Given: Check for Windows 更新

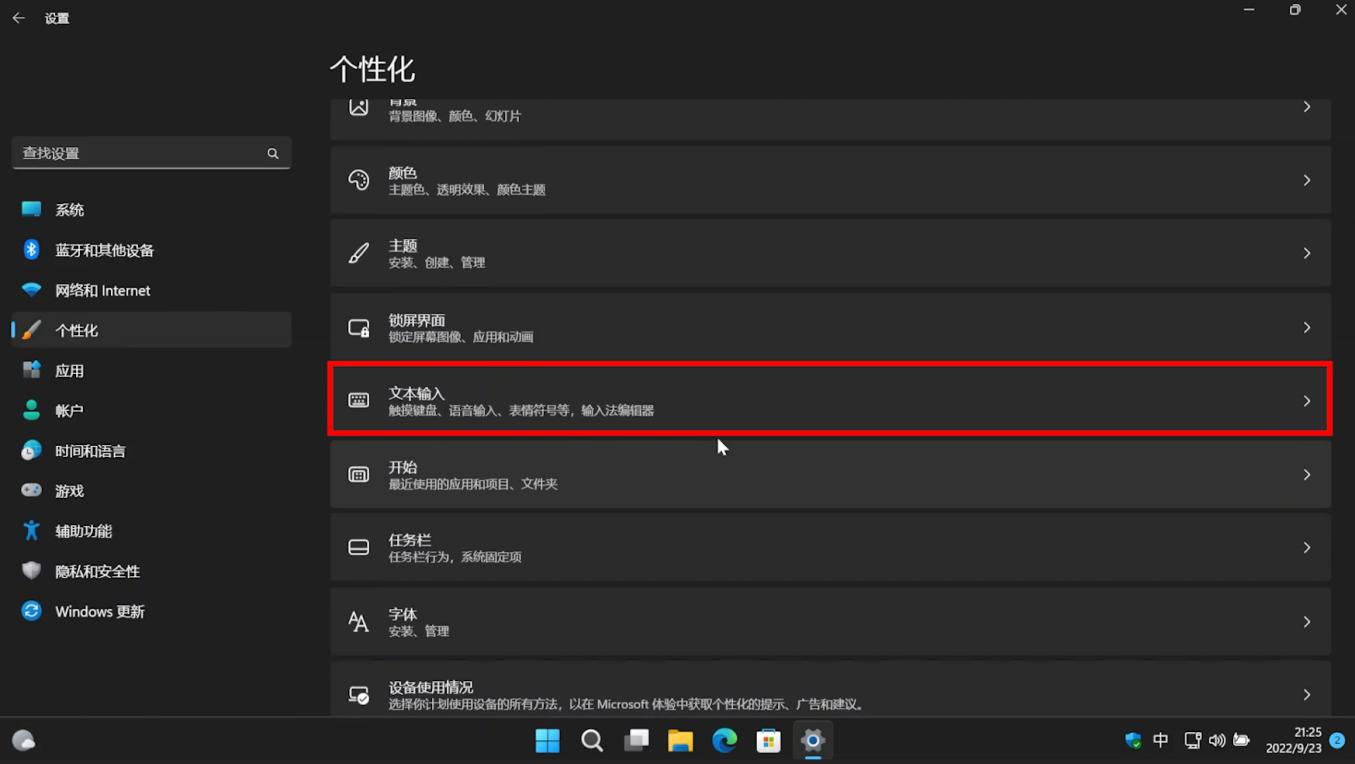Looking at the screenshot, I should 99,611.
